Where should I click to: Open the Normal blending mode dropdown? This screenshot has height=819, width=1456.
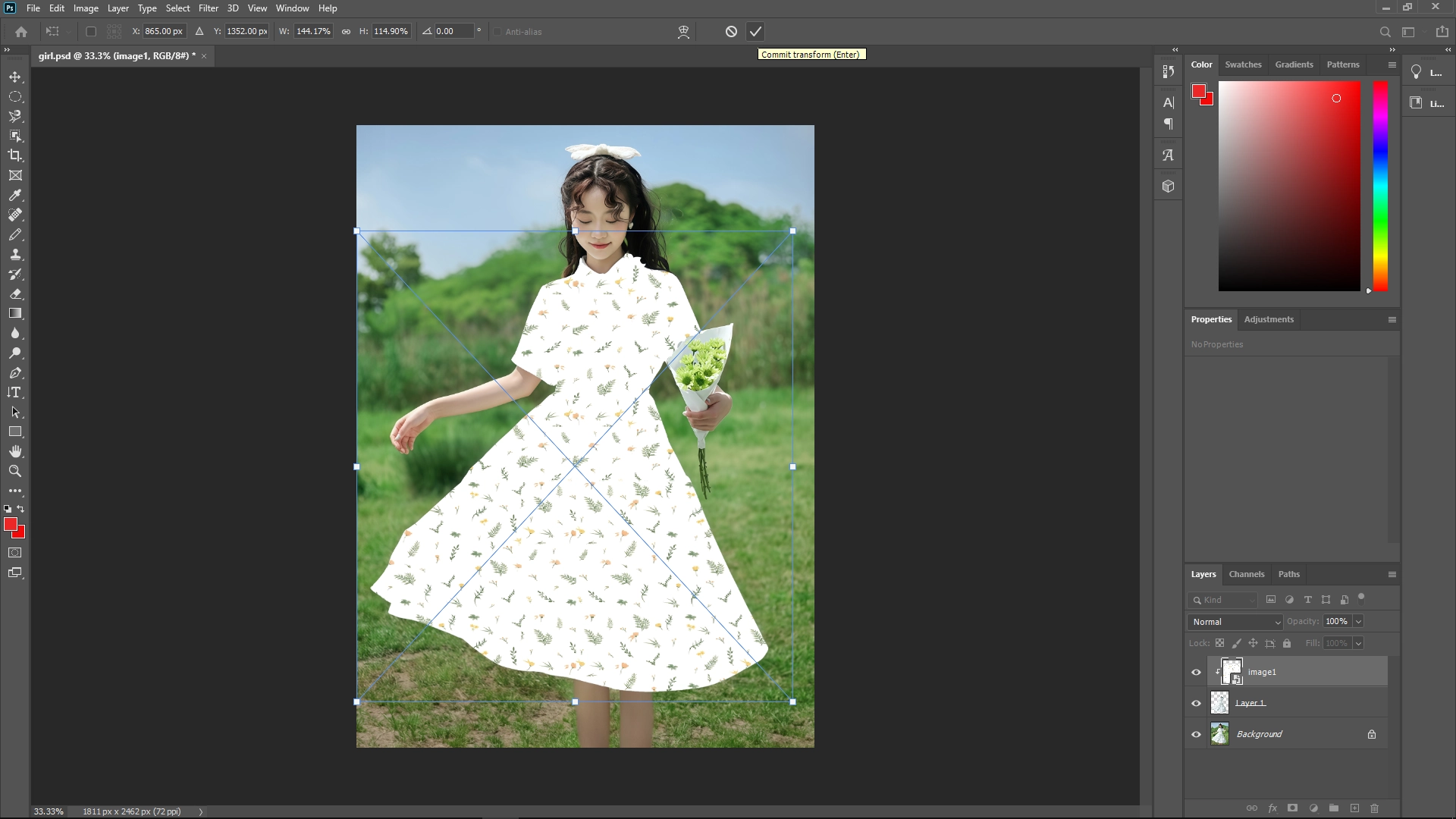(1234, 621)
